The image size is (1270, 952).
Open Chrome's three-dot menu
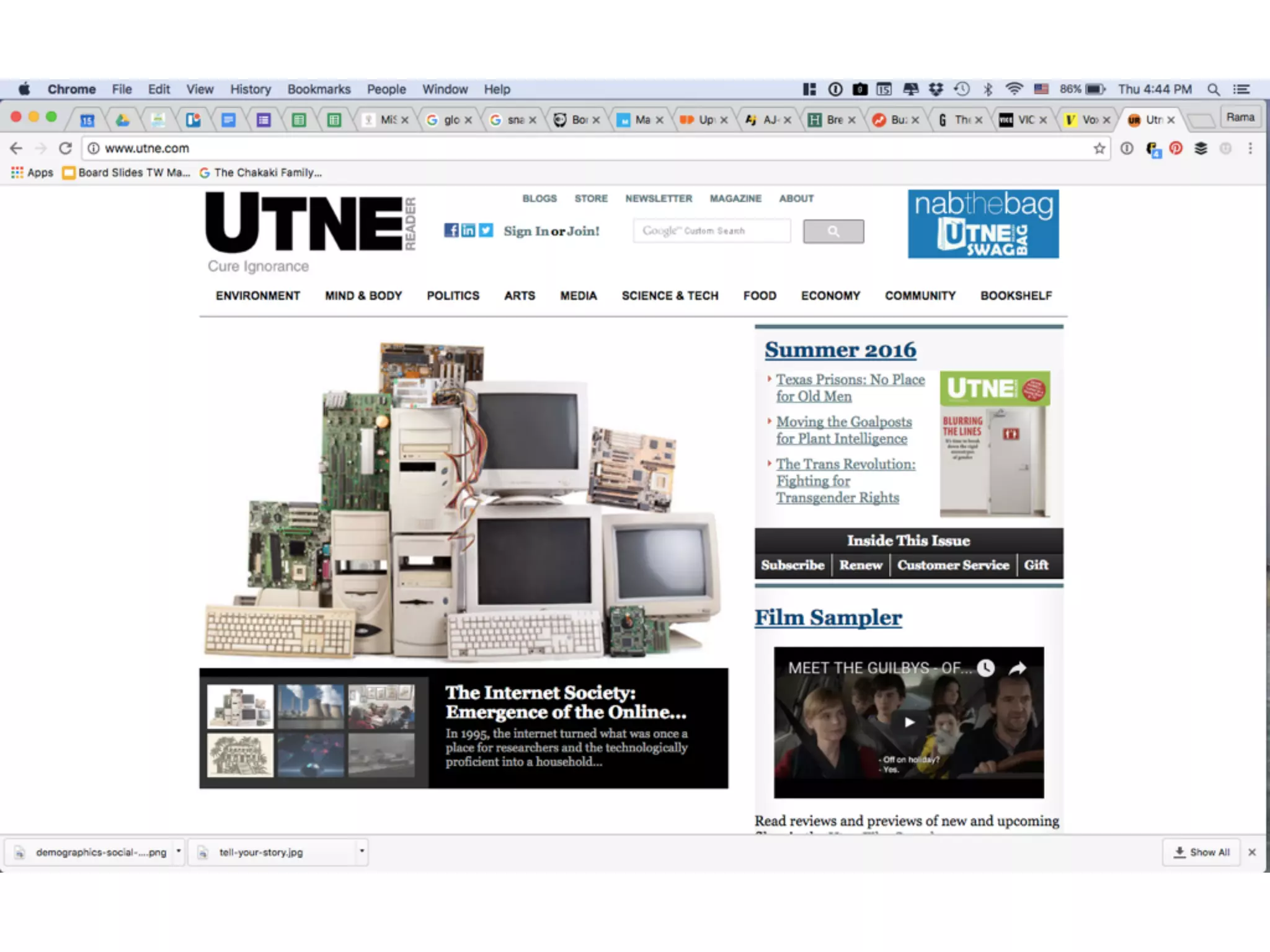[x=1250, y=148]
